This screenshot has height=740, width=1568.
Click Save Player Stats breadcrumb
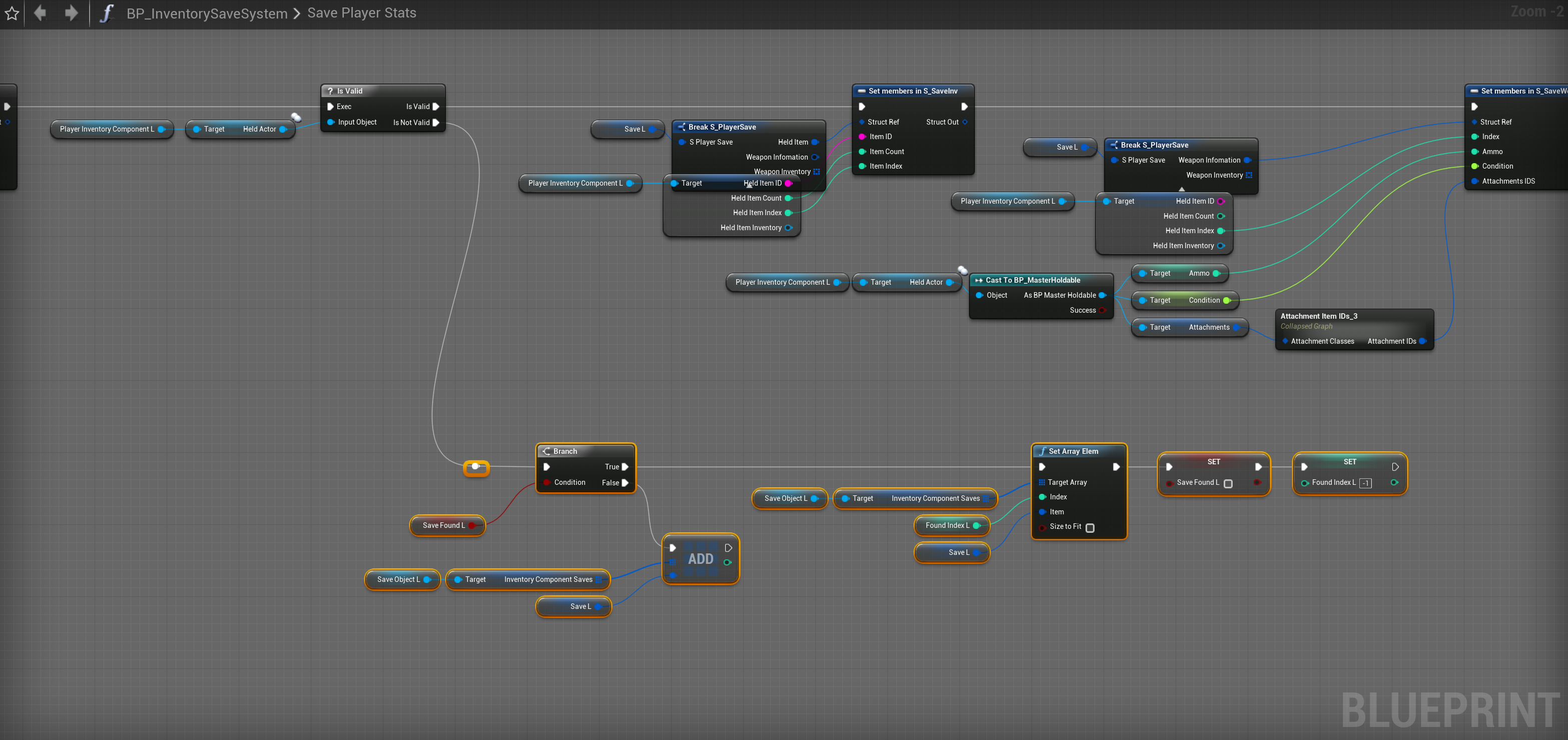(x=361, y=13)
